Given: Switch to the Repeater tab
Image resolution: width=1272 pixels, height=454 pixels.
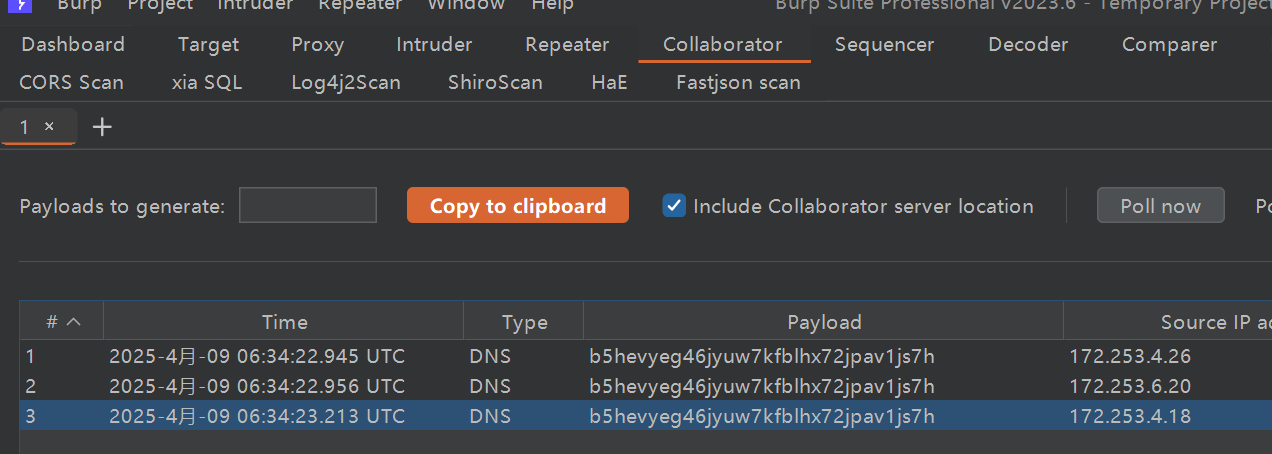Looking at the screenshot, I should click(x=567, y=45).
